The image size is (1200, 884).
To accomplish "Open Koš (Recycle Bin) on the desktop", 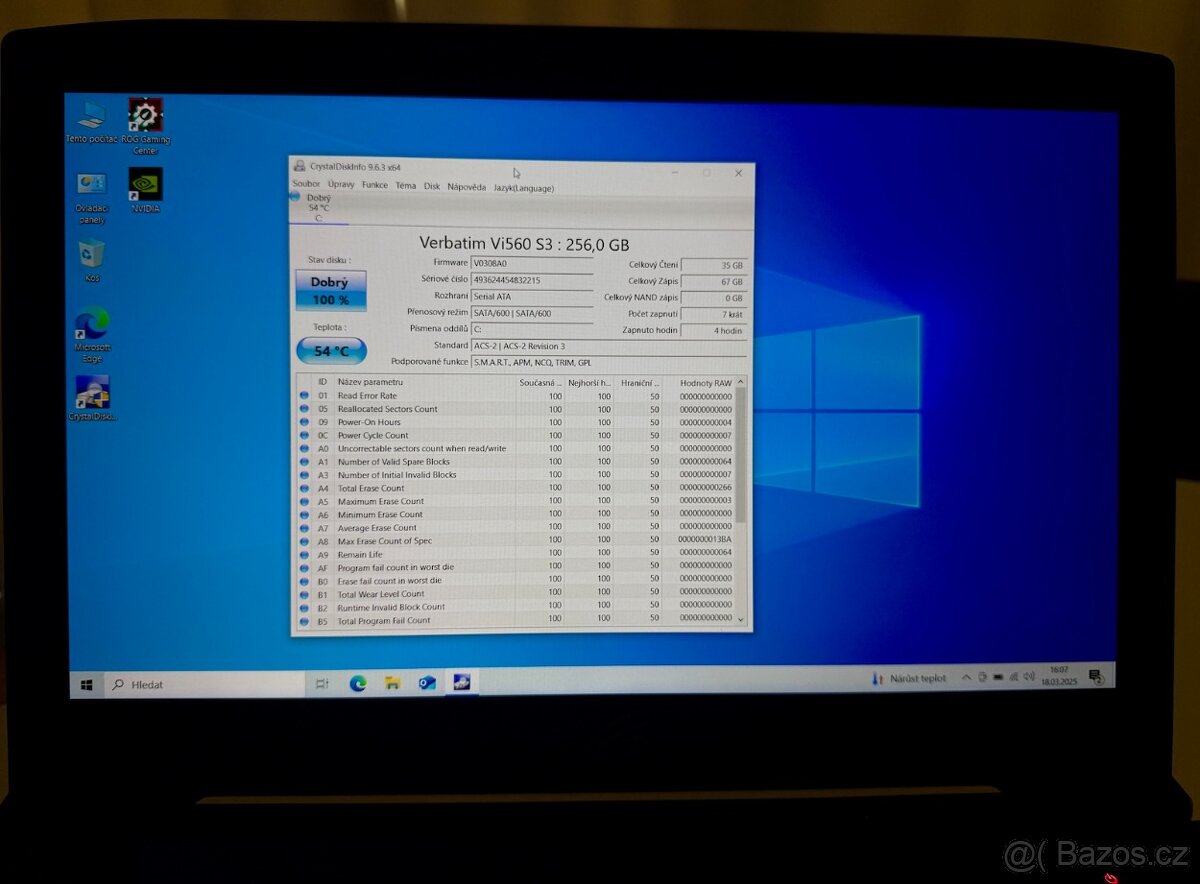I will (91, 252).
